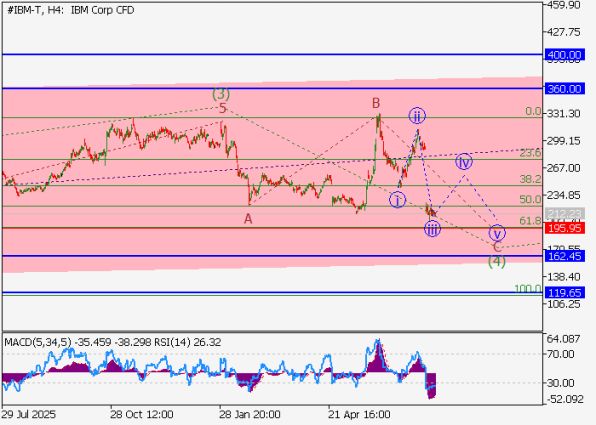The height and width of the screenshot is (425, 596).
Task: Select the red wave B label
Action: point(376,103)
